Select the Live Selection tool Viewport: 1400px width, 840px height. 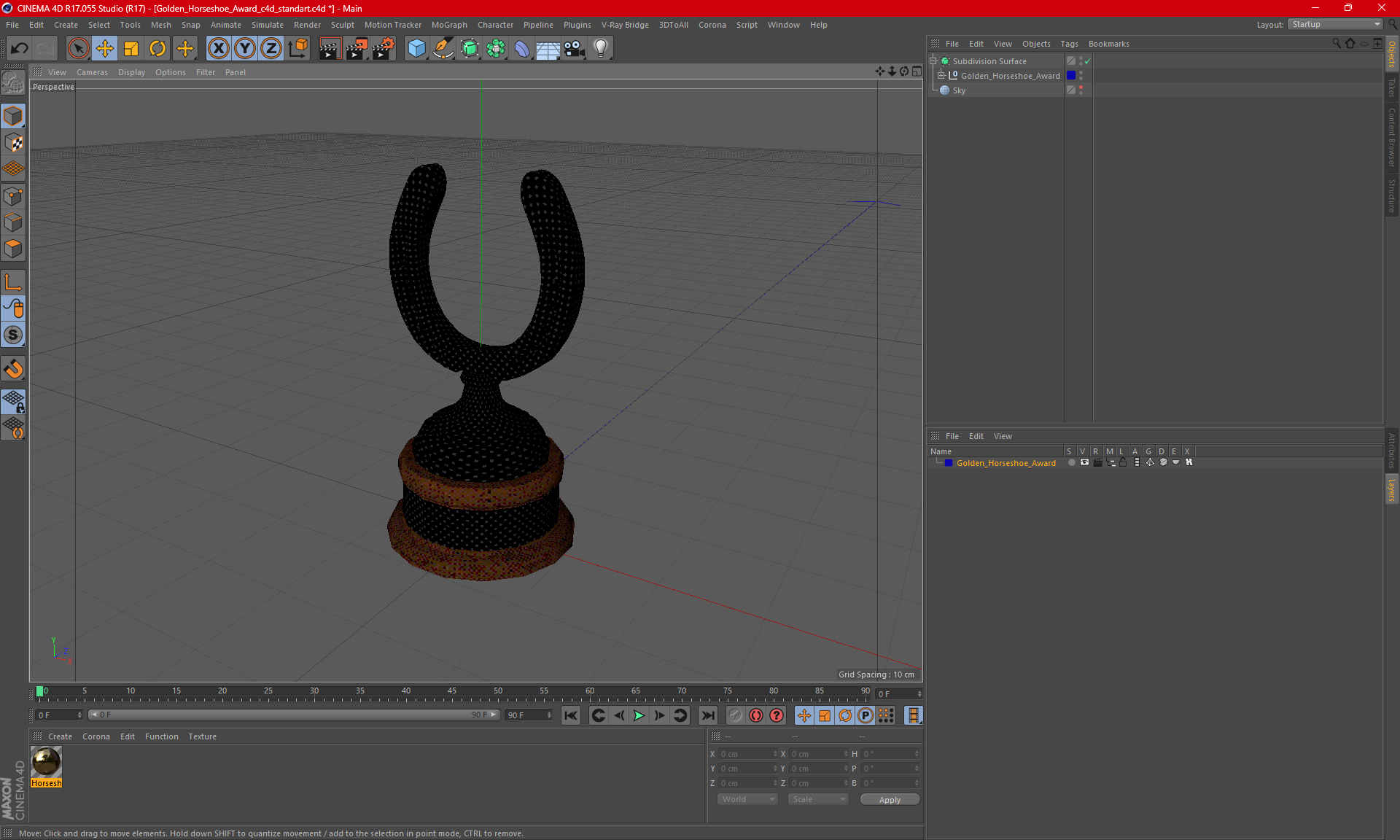(78, 49)
